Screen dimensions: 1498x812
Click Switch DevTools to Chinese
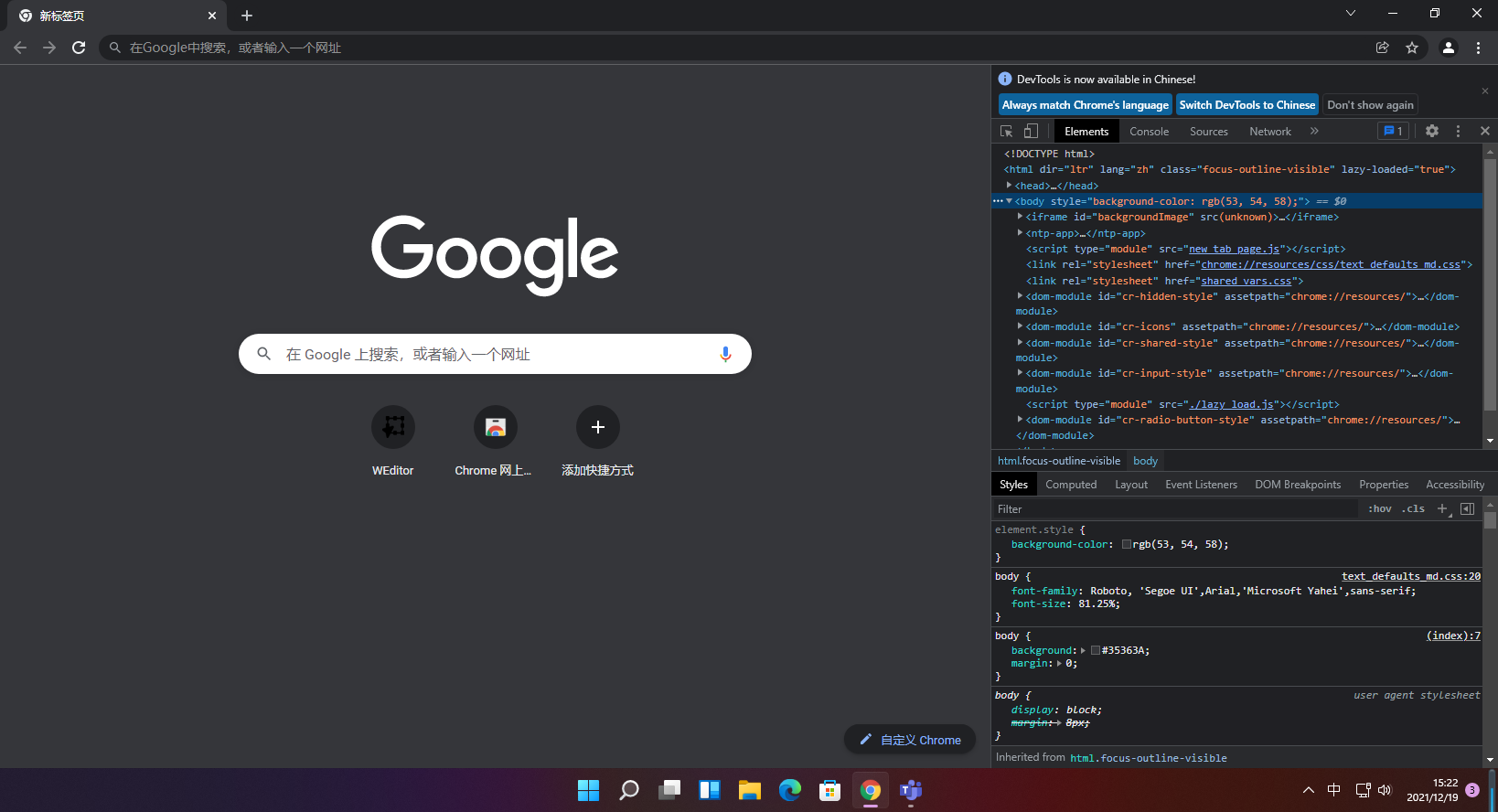[x=1247, y=105]
